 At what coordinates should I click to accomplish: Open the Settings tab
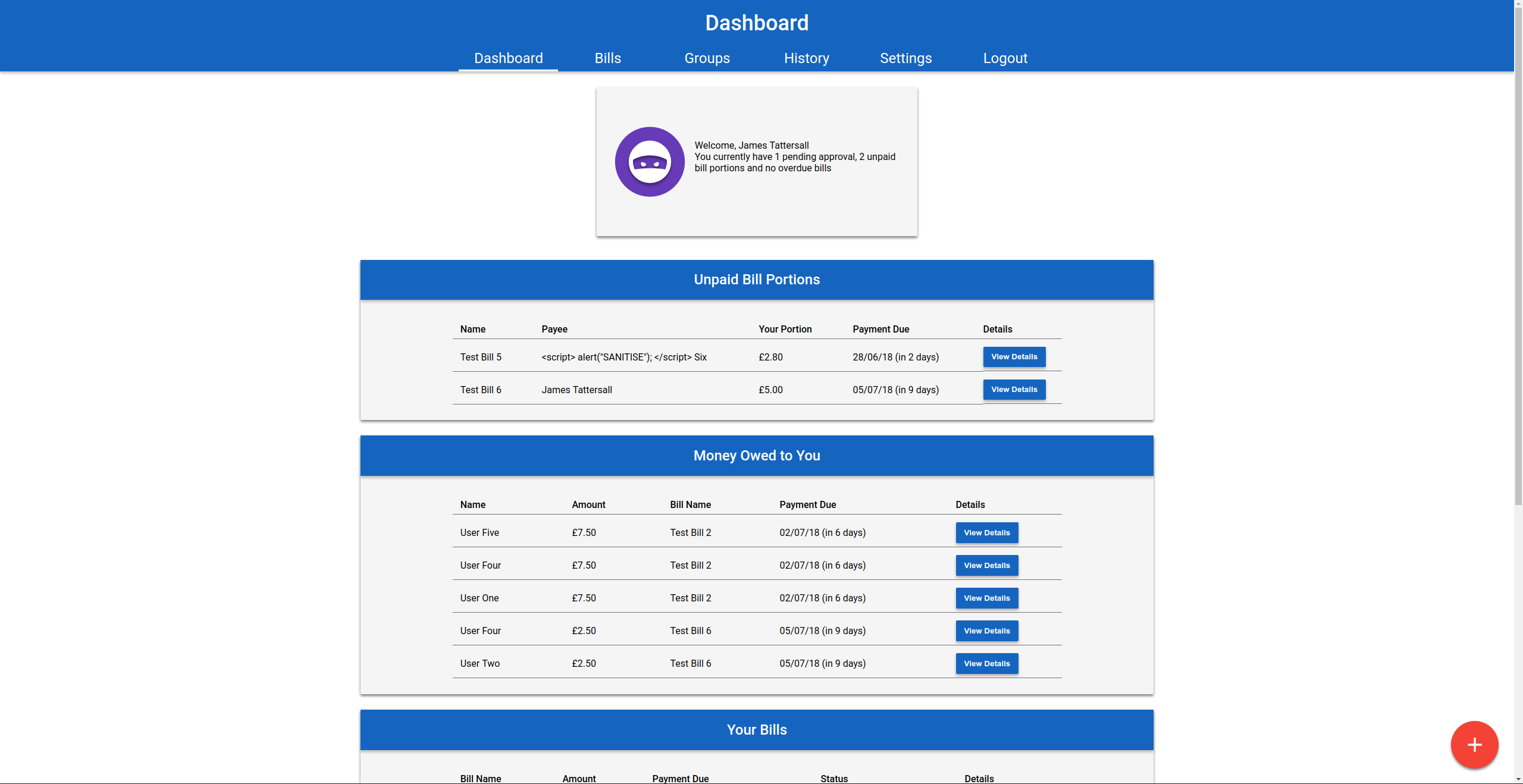tap(905, 58)
